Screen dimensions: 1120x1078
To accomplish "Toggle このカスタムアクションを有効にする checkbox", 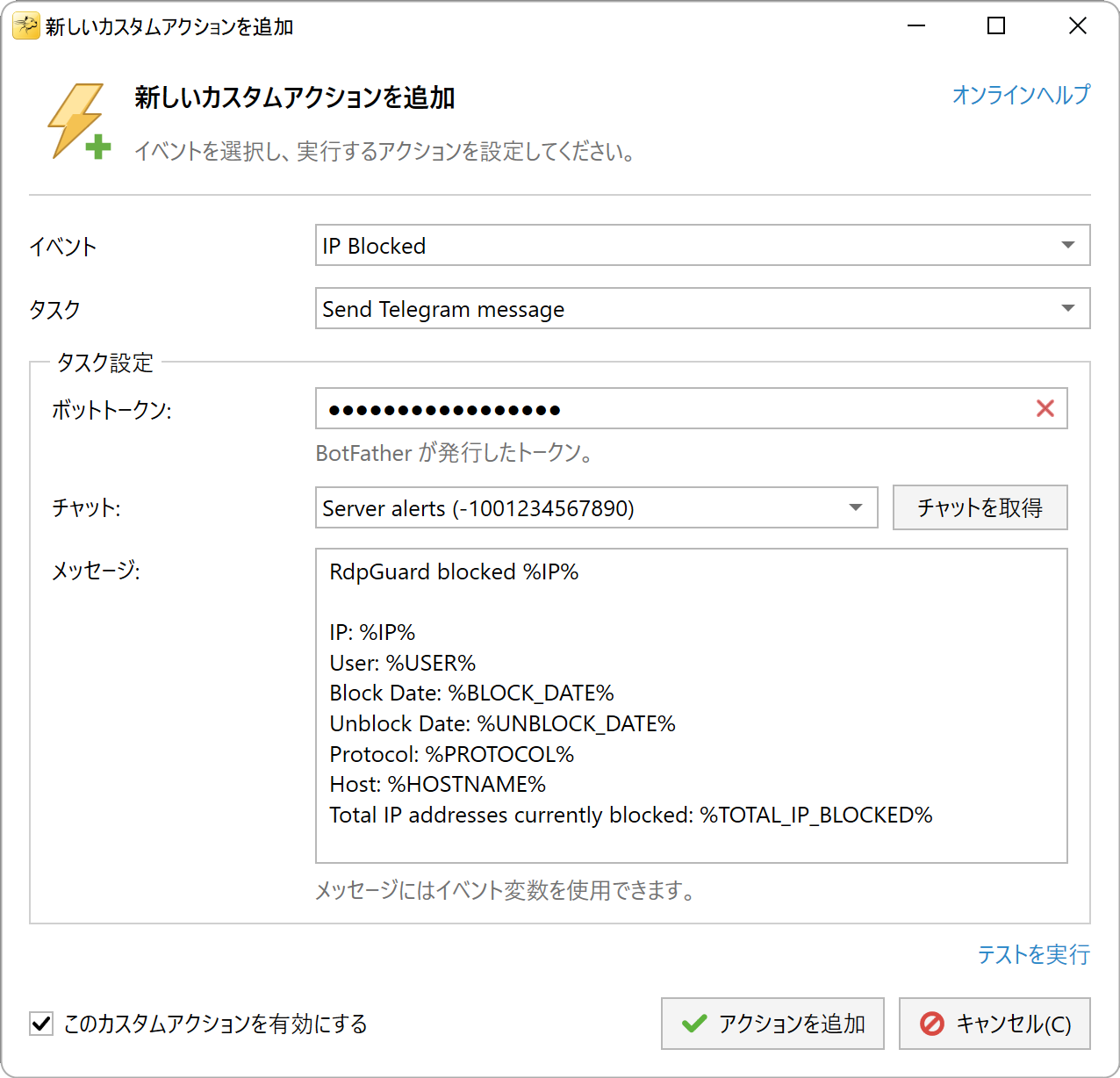I will pyautogui.click(x=41, y=1024).
